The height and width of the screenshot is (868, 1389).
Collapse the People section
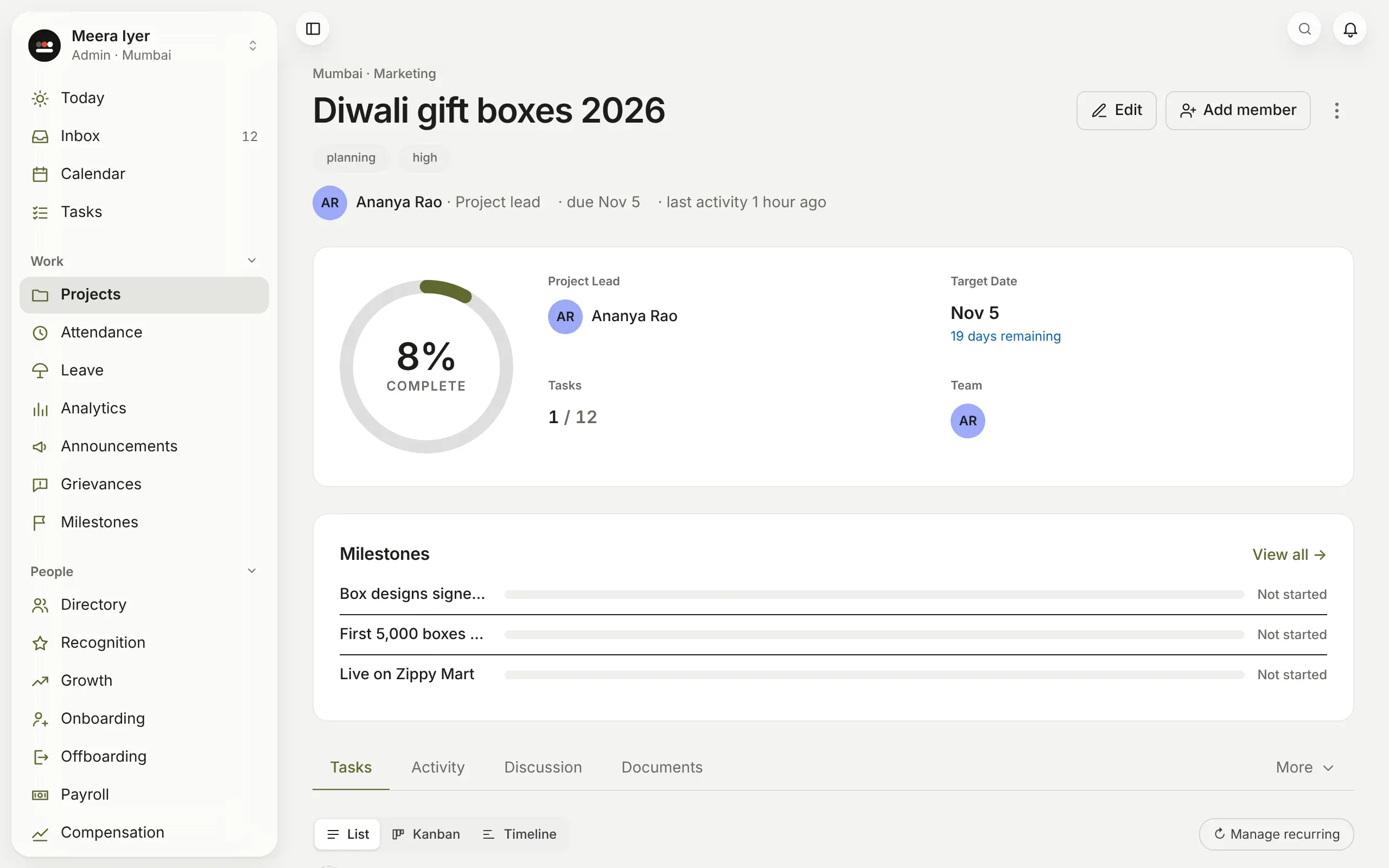pos(251,571)
